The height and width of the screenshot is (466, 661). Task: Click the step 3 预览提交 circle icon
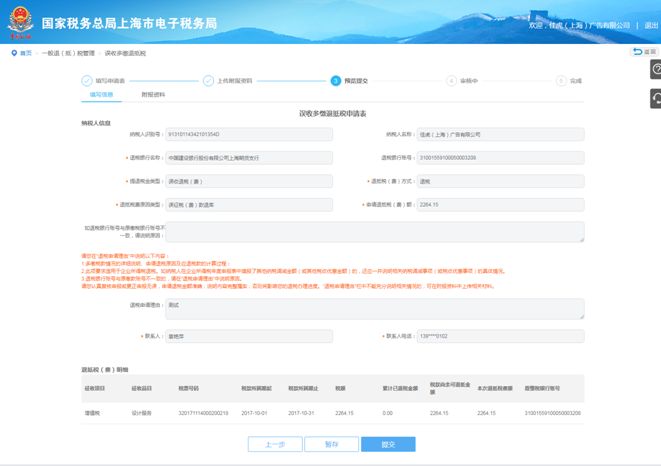(335, 81)
